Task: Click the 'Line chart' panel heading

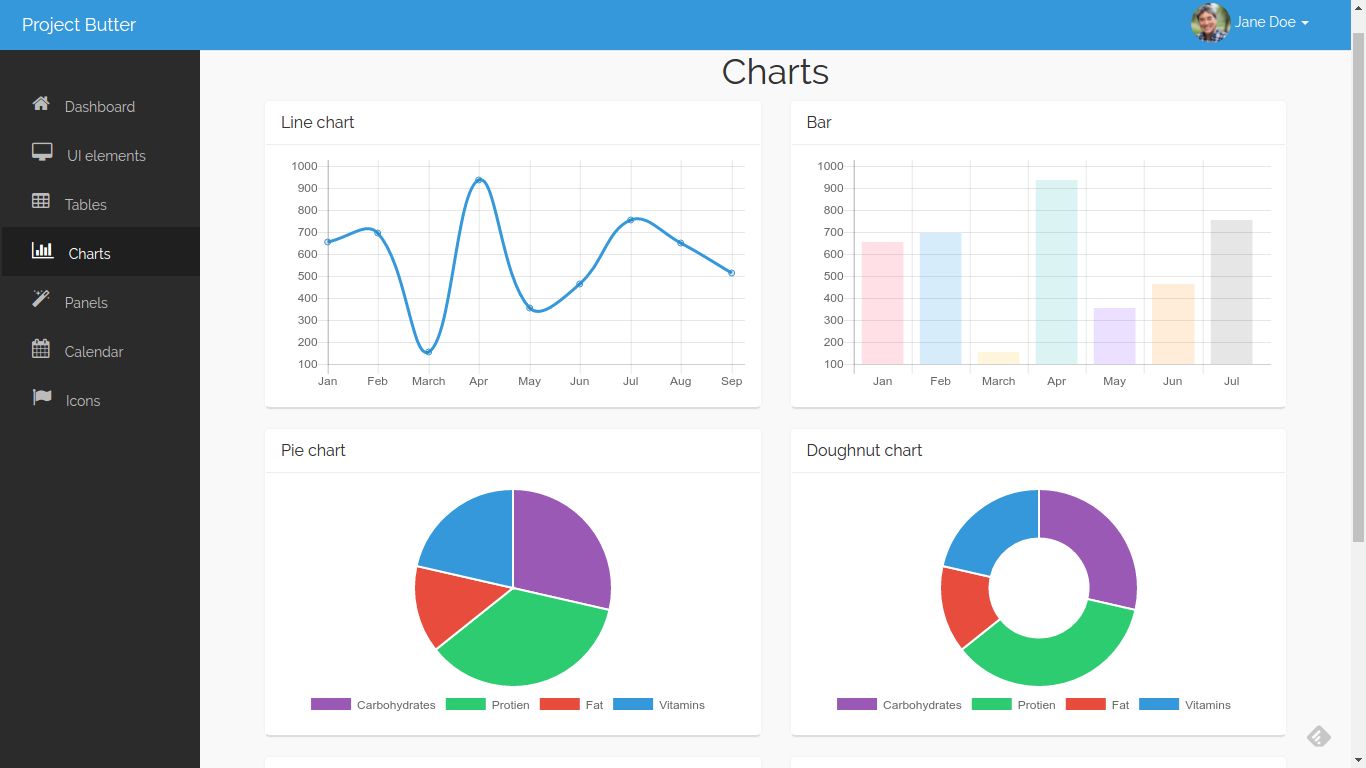Action: tap(317, 122)
